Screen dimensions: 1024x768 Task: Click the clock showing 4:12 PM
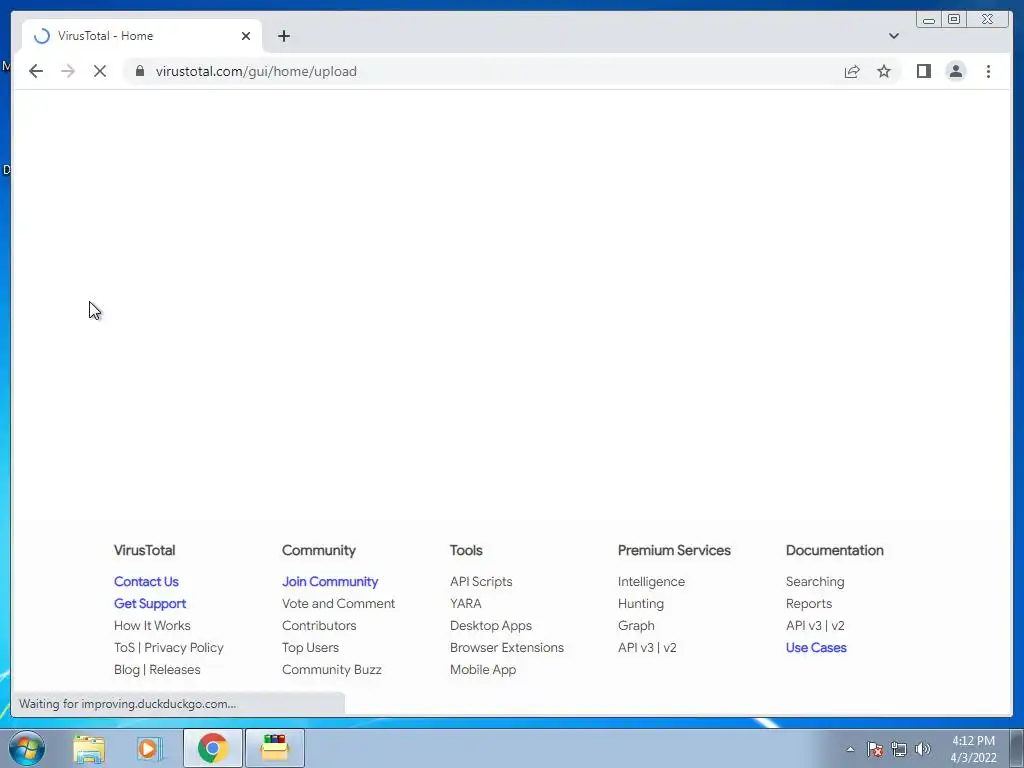pyautogui.click(x=973, y=741)
